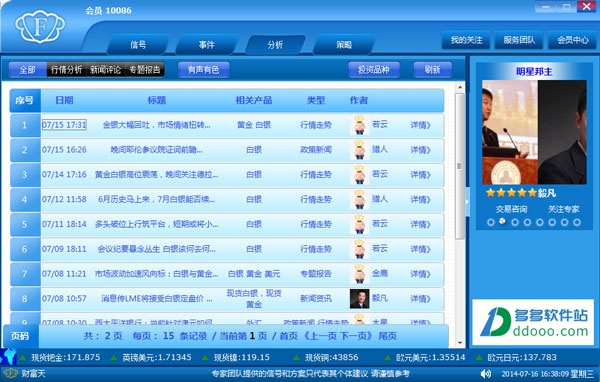This screenshot has width=600, height=382.
Task: Click 毅凡 author photo in row 8
Action: coord(359,299)
